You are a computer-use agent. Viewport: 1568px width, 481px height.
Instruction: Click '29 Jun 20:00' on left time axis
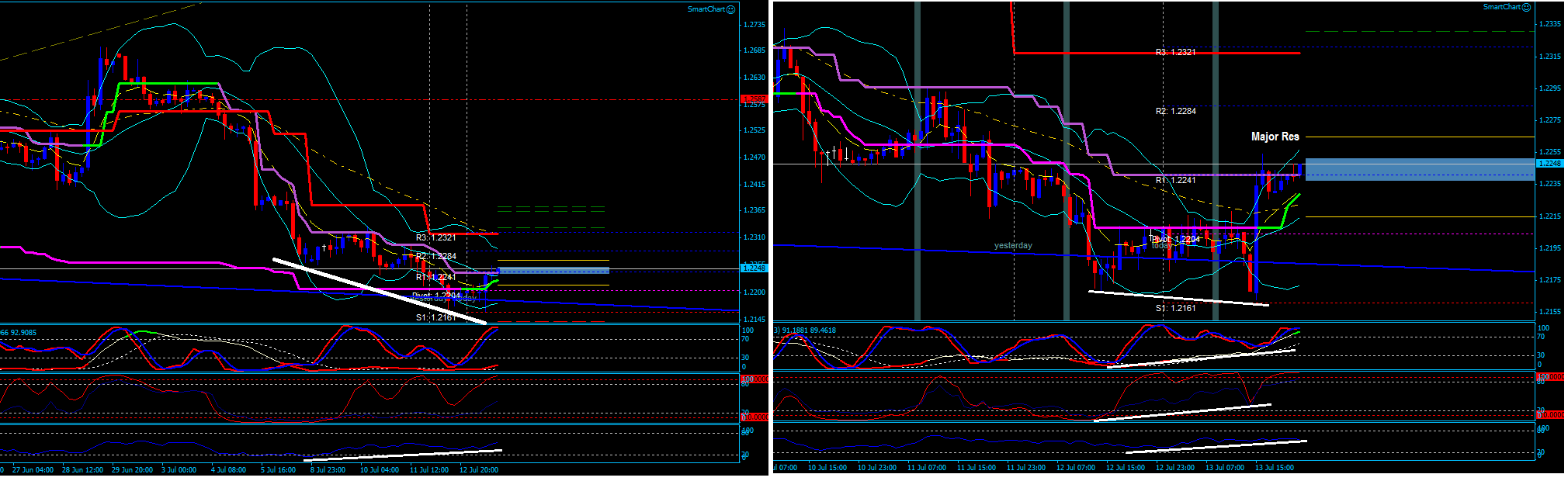[132, 470]
